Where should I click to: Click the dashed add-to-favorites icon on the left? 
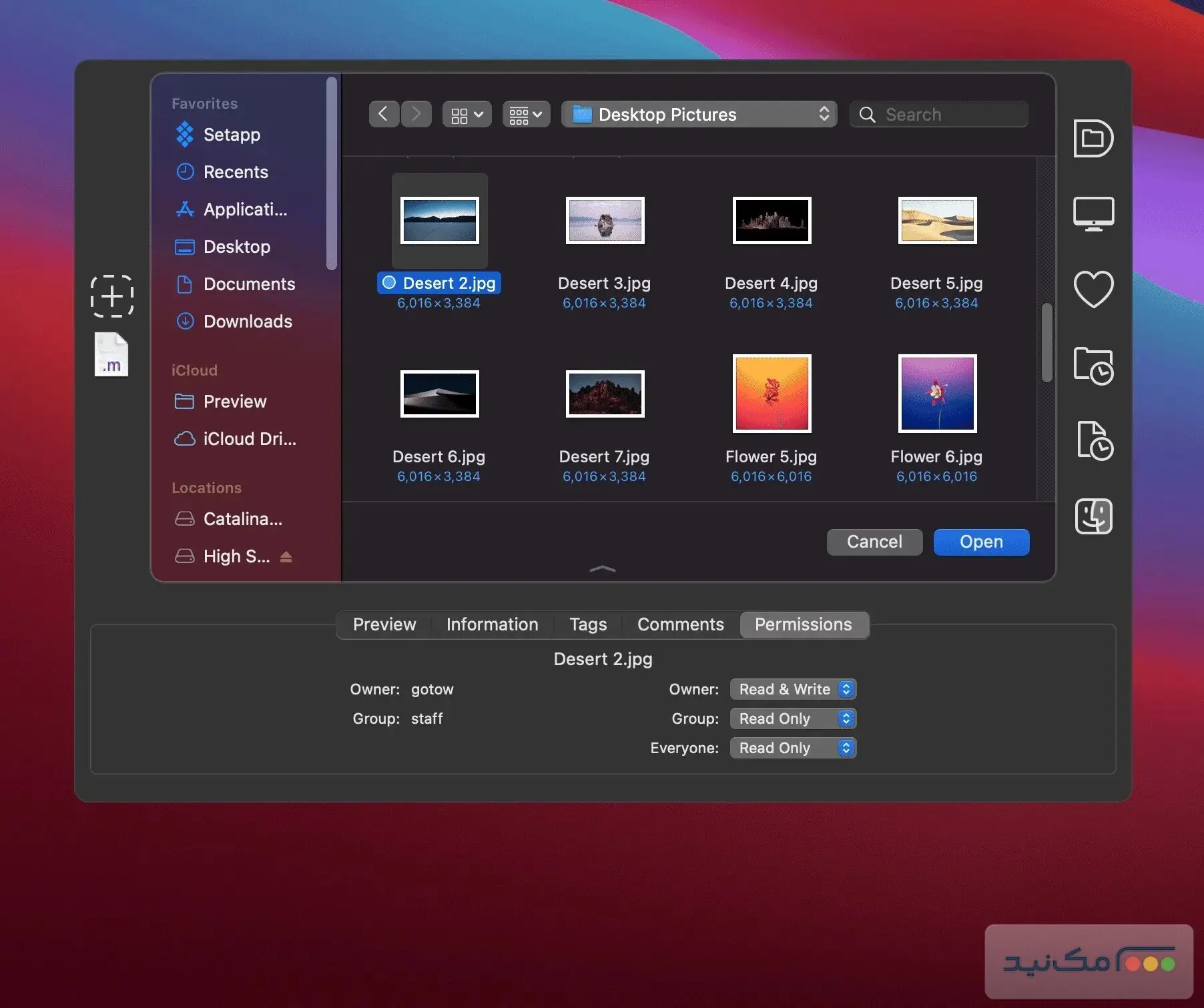[x=111, y=296]
